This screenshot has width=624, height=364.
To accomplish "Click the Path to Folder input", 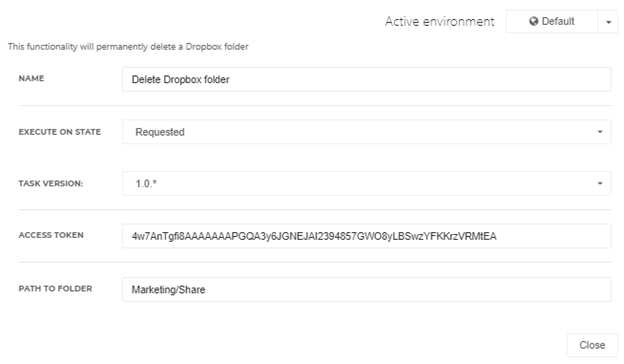I will click(367, 290).
